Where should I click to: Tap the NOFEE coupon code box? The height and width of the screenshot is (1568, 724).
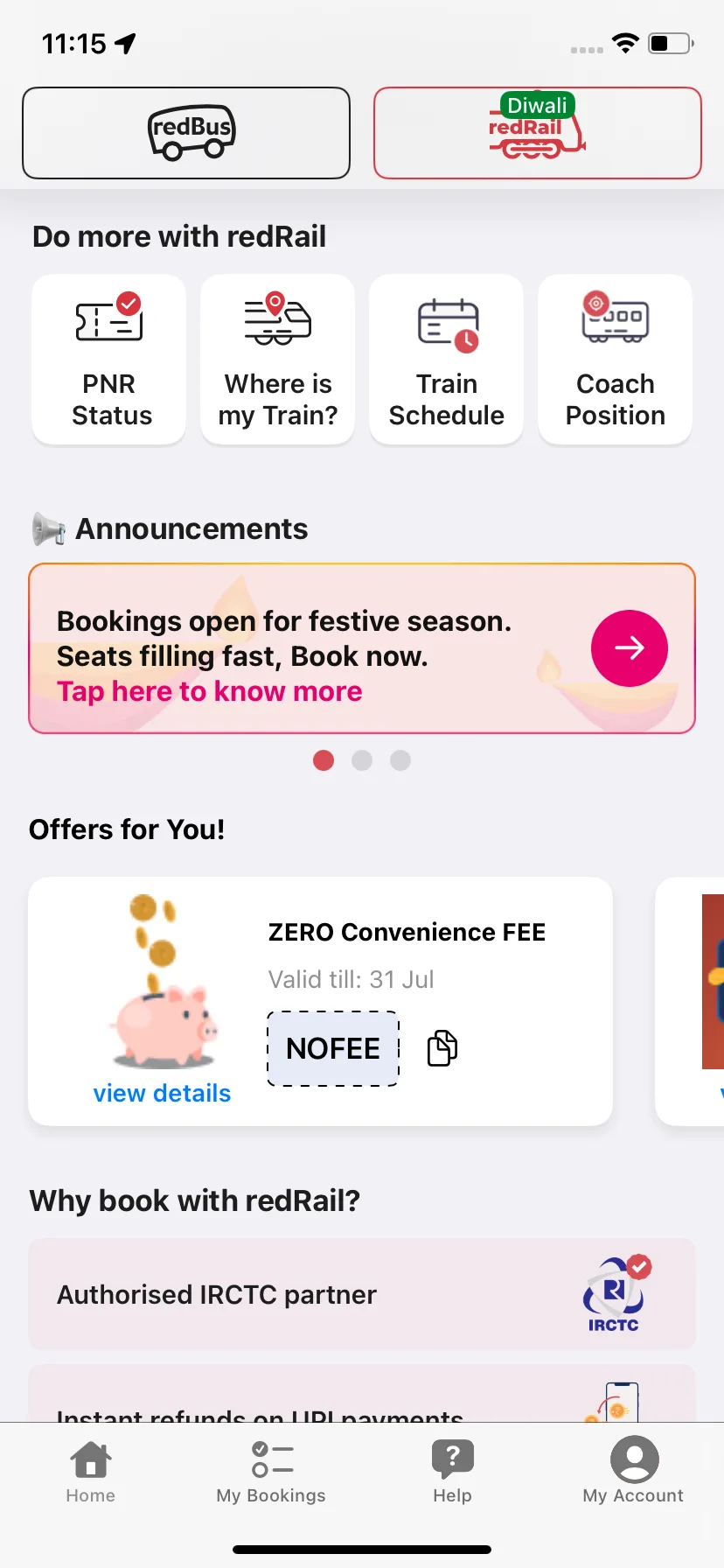tap(333, 1048)
